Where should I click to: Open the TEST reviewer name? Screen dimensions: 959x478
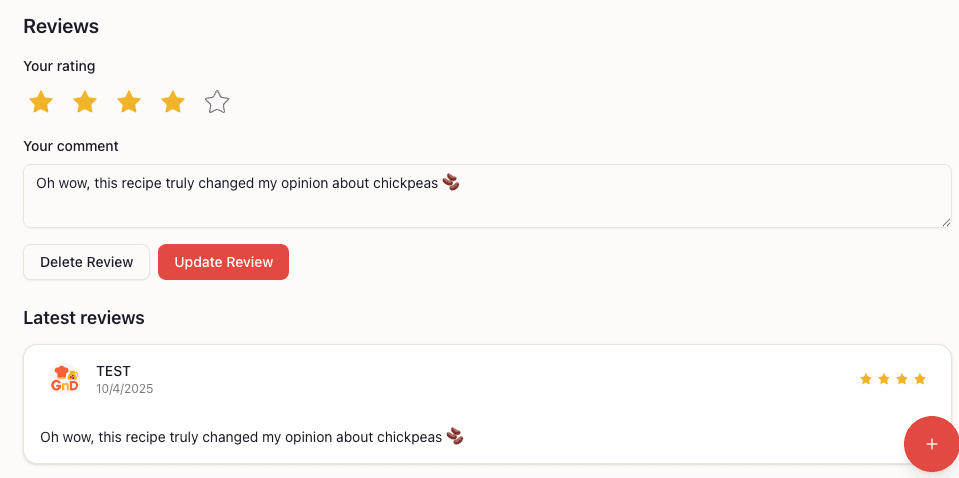[113, 371]
